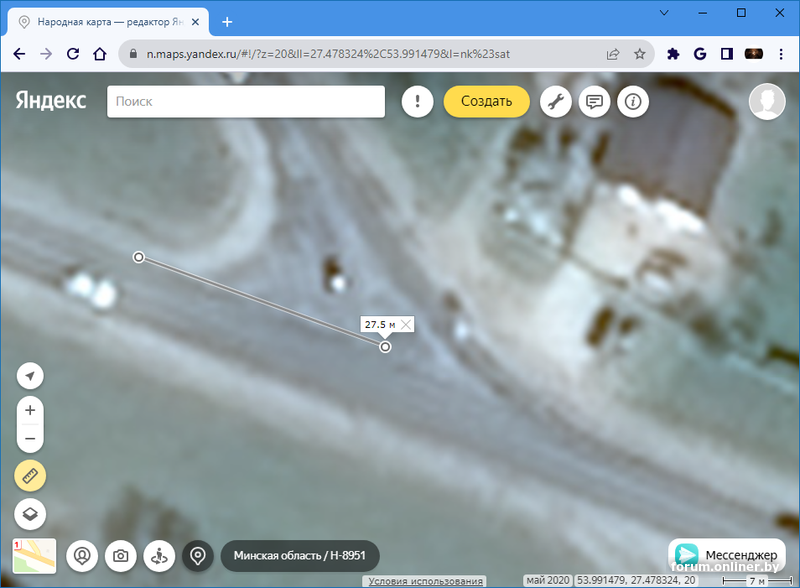Open the user profile avatar
This screenshot has width=800, height=588.
click(767, 102)
